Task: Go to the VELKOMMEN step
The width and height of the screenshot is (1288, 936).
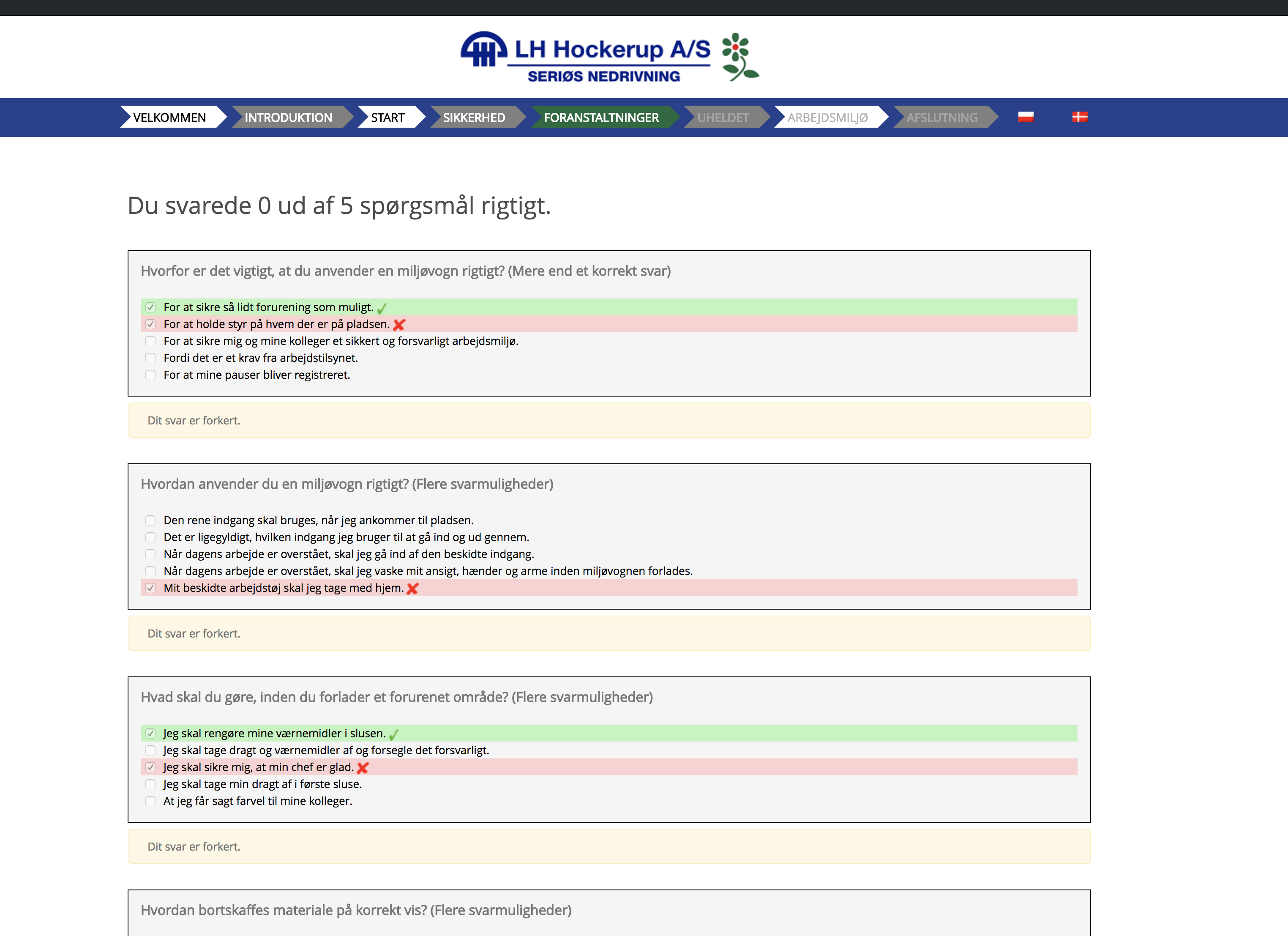Action: (170, 118)
